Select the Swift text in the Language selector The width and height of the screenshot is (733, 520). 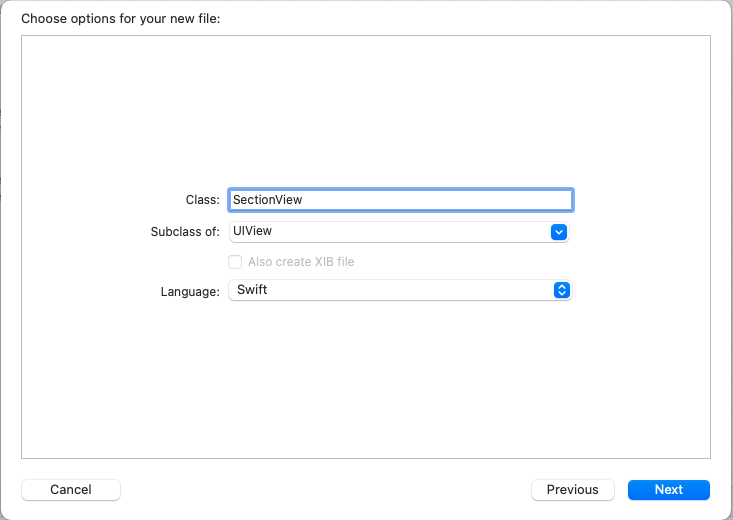[252, 290]
